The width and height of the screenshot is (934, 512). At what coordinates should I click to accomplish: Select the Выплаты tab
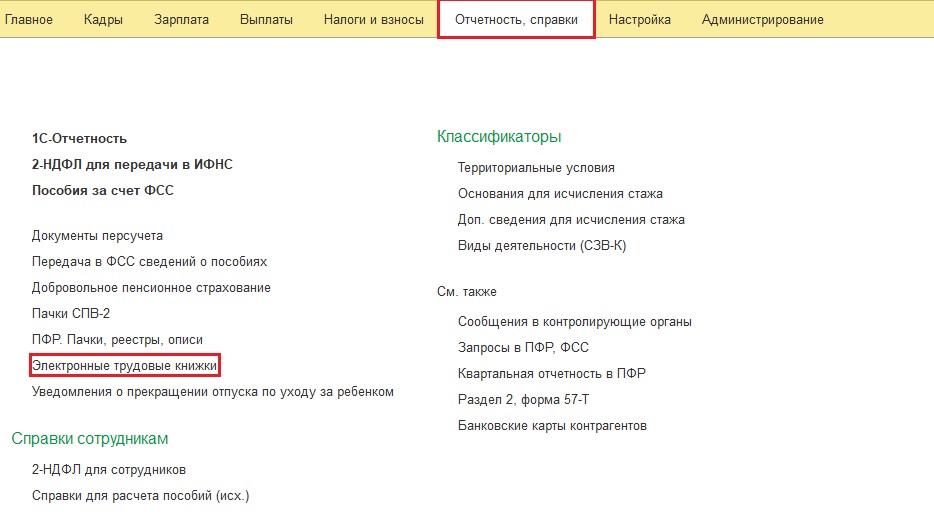click(267, 20)
